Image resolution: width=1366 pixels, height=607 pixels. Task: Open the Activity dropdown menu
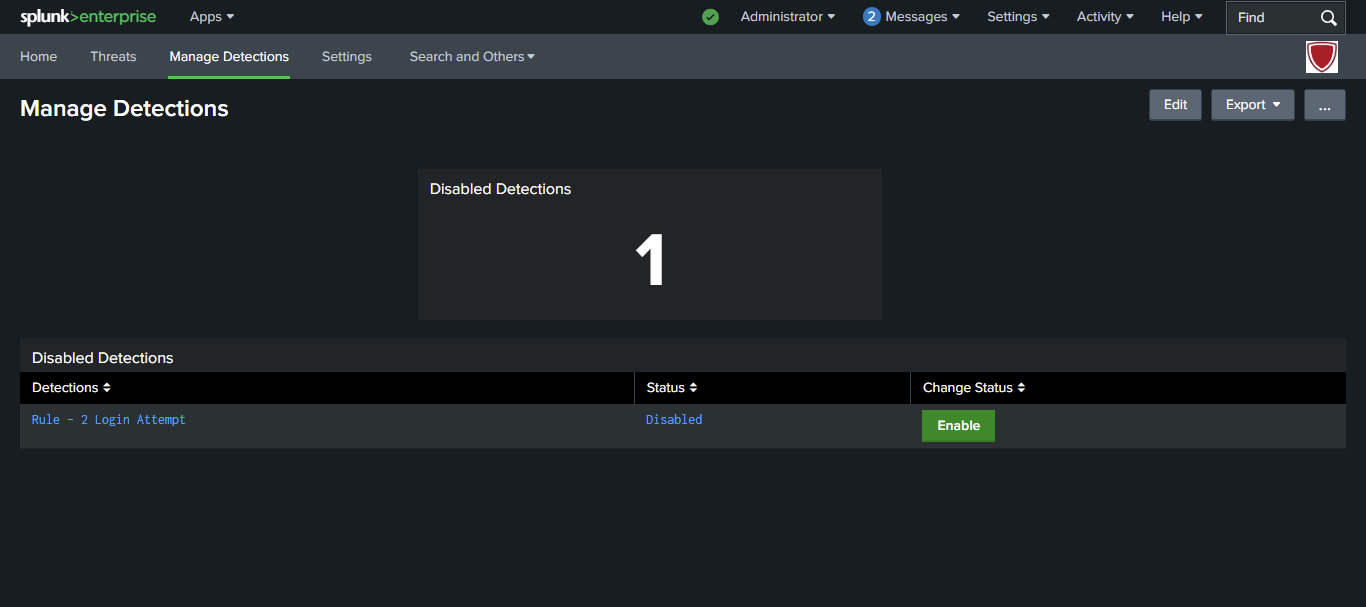(x=1105, y=17)
